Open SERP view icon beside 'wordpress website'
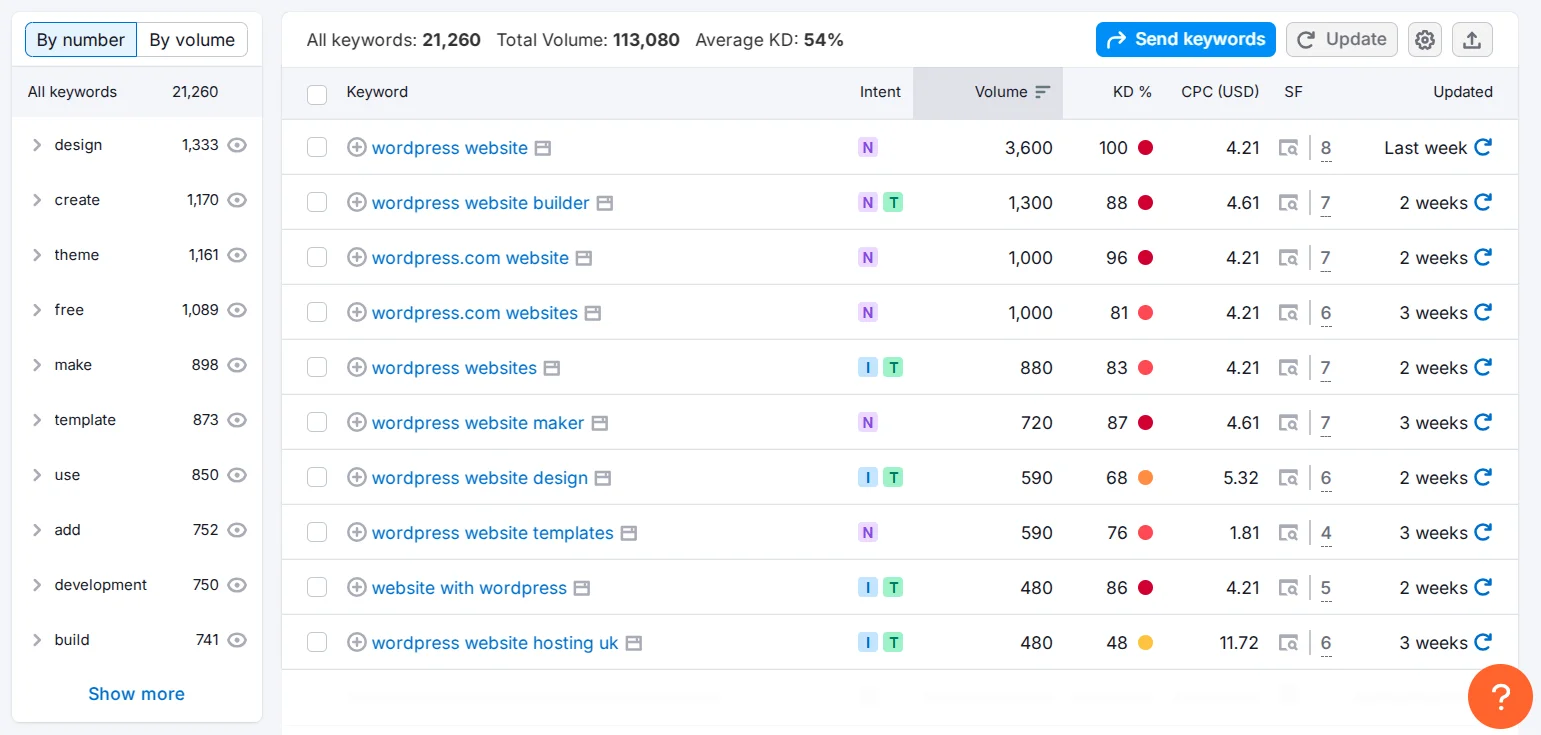Image resolution: width=1541 pixels, height=735 pixels. tap(543, 148)
